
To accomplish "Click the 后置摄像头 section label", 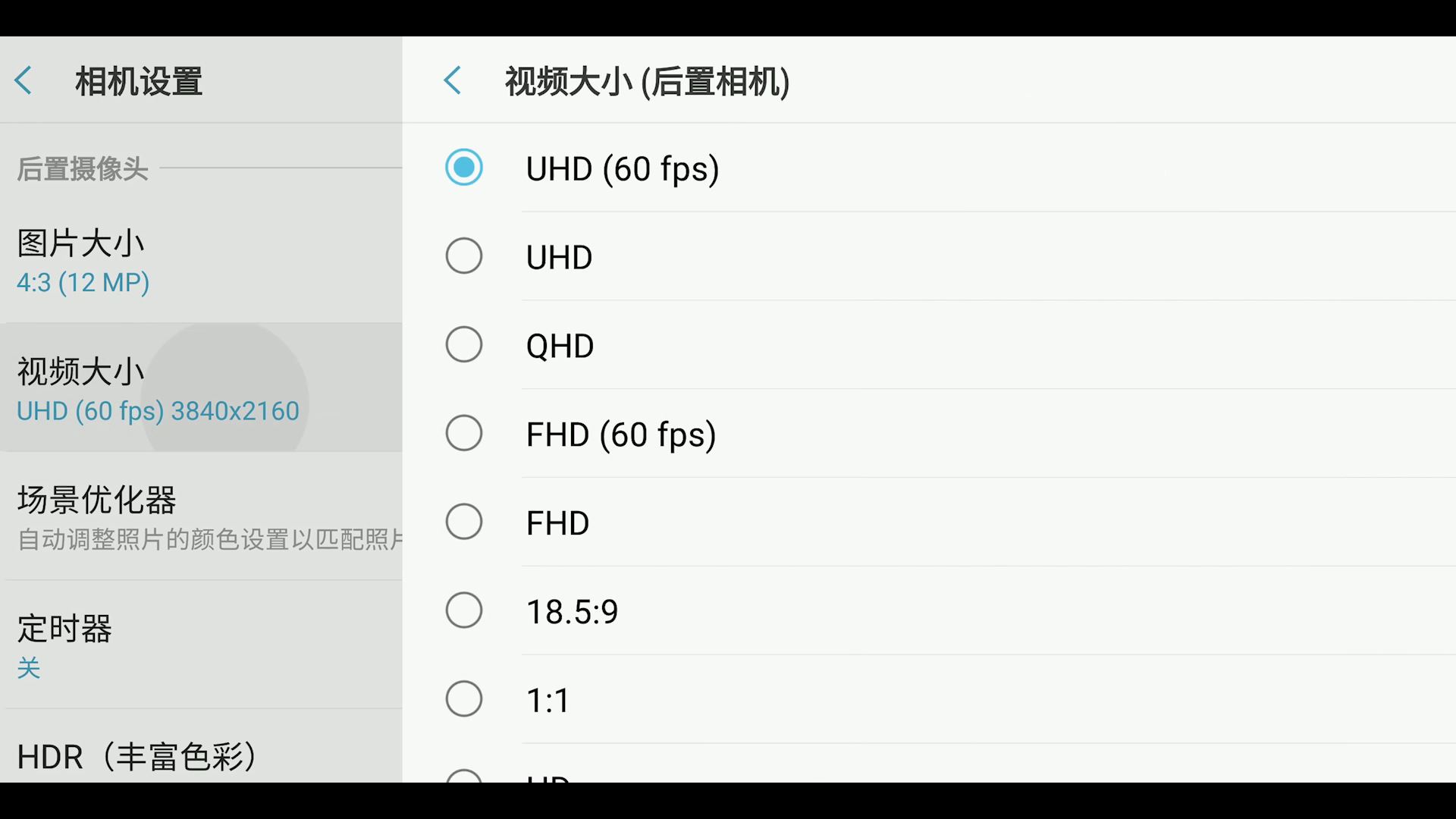I will [x=82, y=168].
